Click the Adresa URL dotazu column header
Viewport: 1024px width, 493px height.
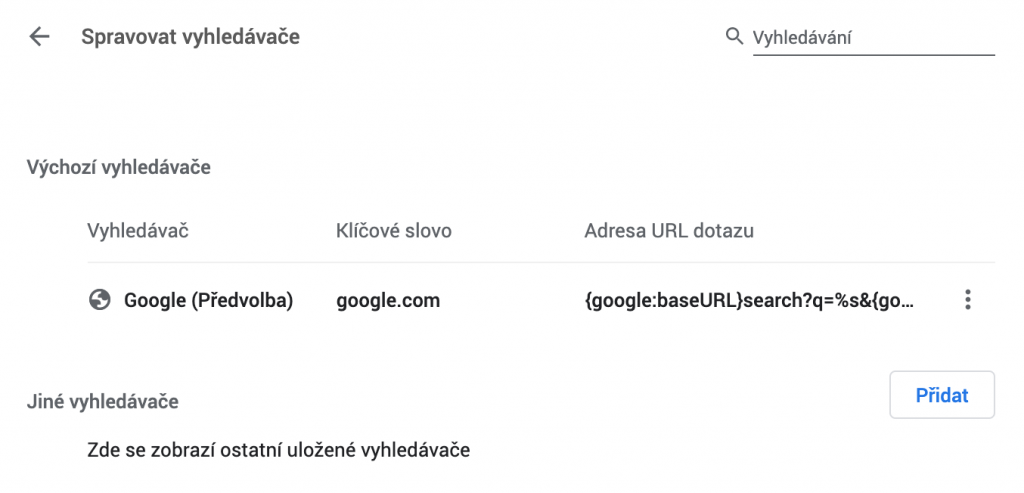[669, 231]
